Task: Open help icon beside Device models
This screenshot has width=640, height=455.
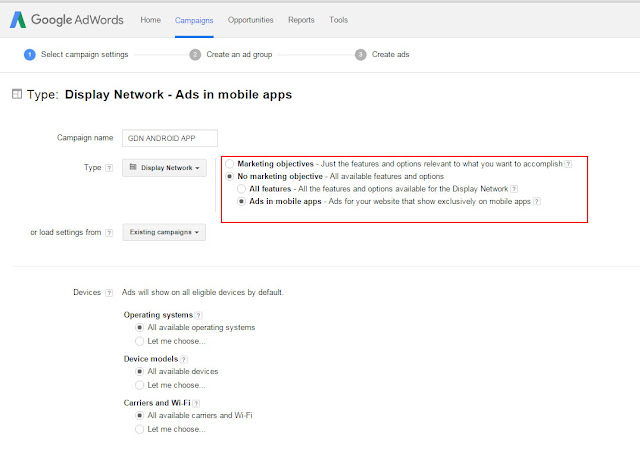Action: [x=184, y=360]
